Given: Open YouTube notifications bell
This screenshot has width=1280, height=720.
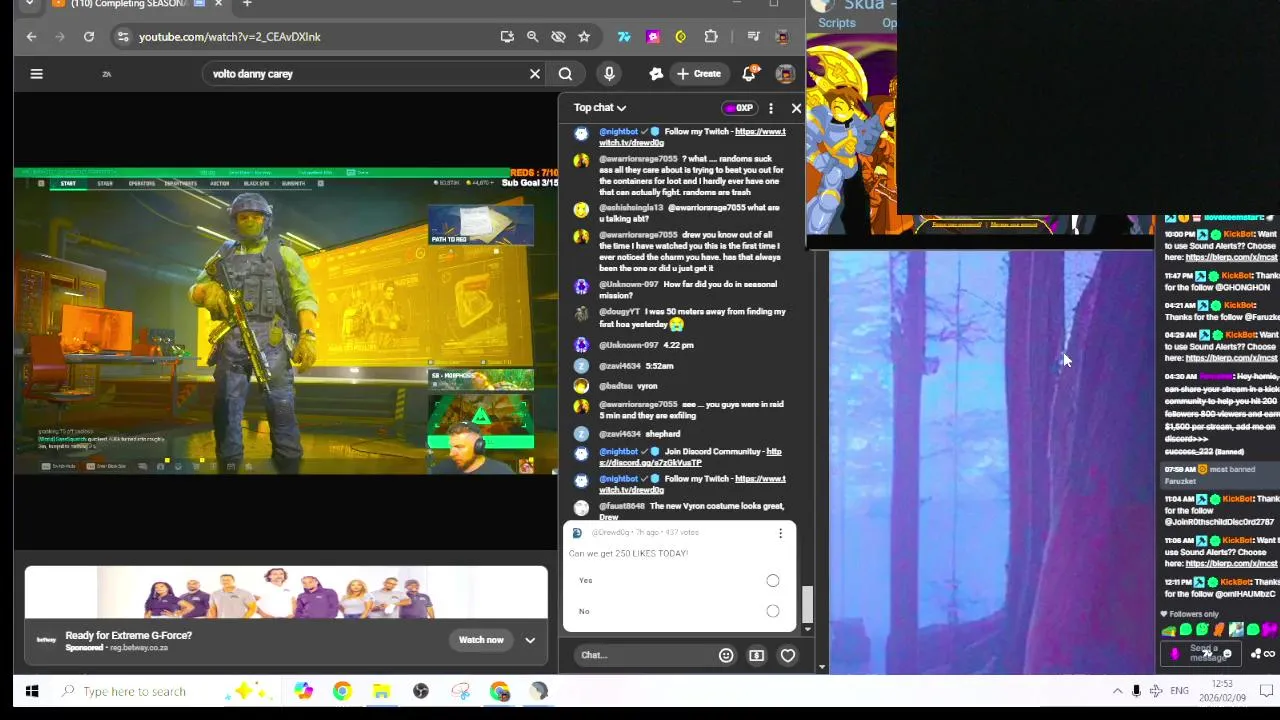Looking at the screenshot, I should 749,73.
